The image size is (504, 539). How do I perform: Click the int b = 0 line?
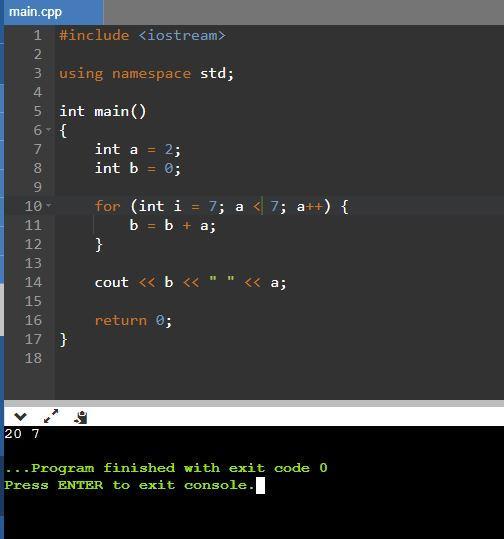138,168
